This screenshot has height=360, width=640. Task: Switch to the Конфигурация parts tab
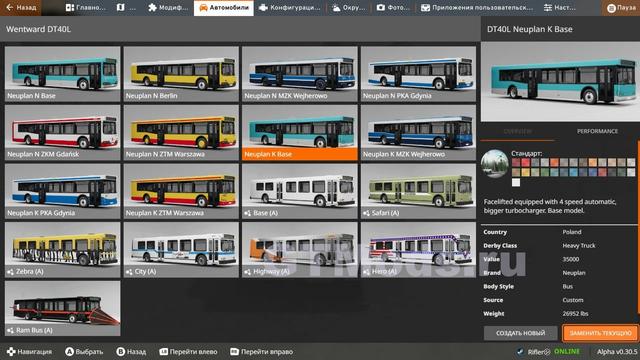coord(289,8)
